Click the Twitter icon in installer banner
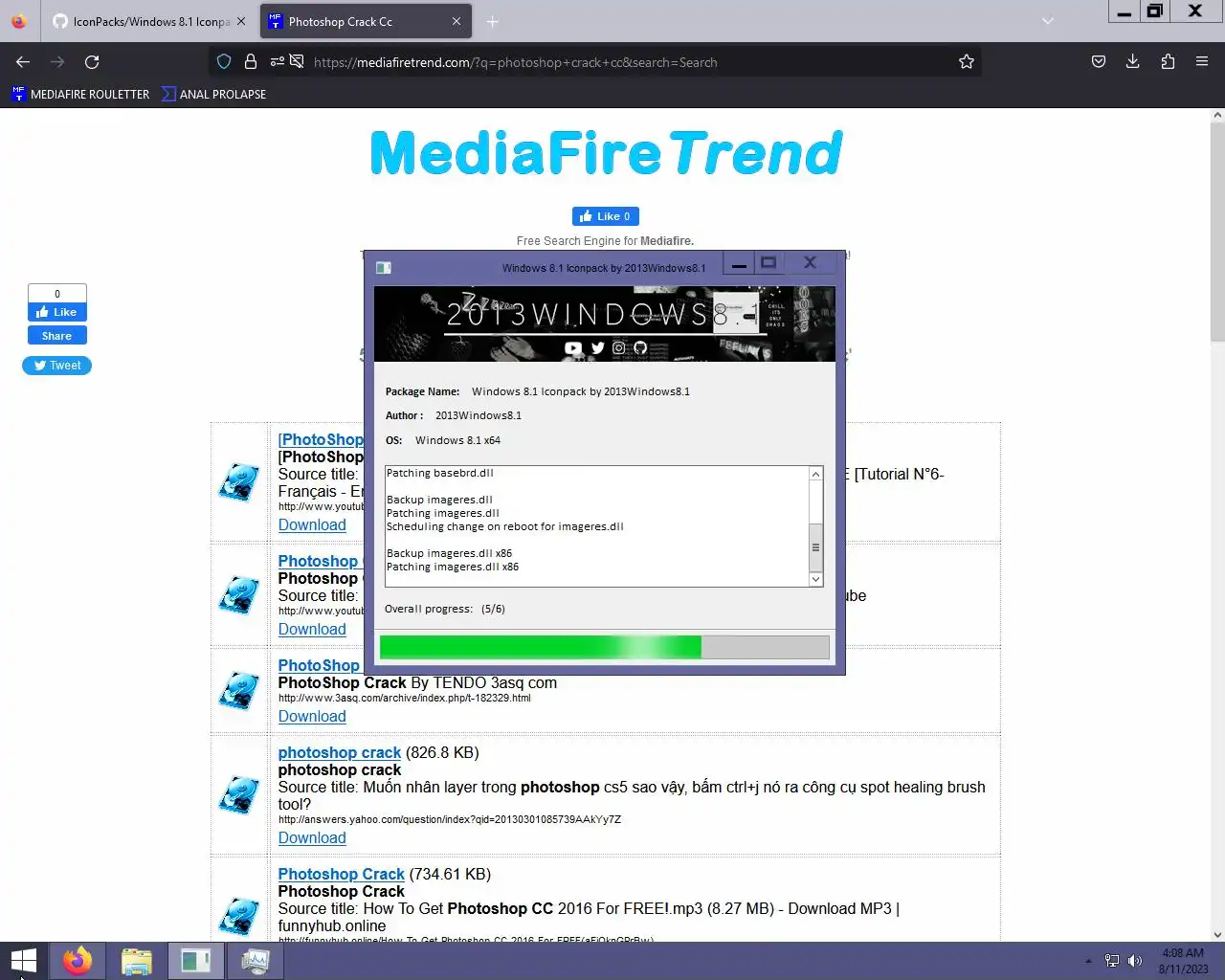 click(597, 348)
